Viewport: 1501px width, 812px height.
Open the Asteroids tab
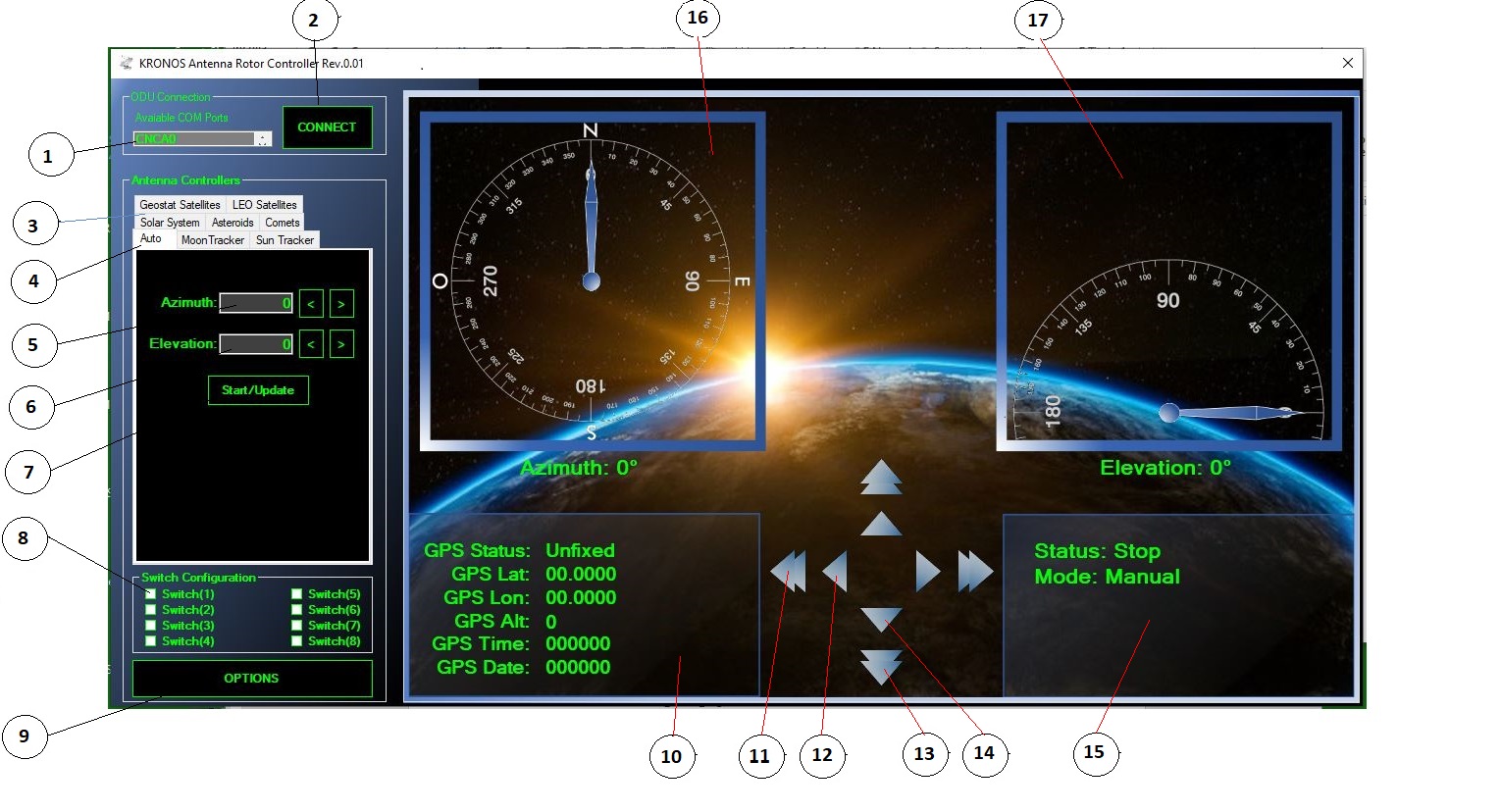pyautogui.click(x=233, y=223)
